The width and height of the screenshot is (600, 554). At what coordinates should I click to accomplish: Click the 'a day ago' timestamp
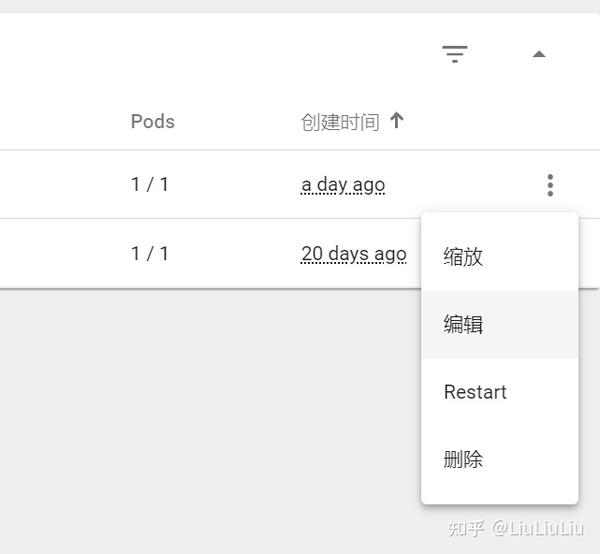343,185
